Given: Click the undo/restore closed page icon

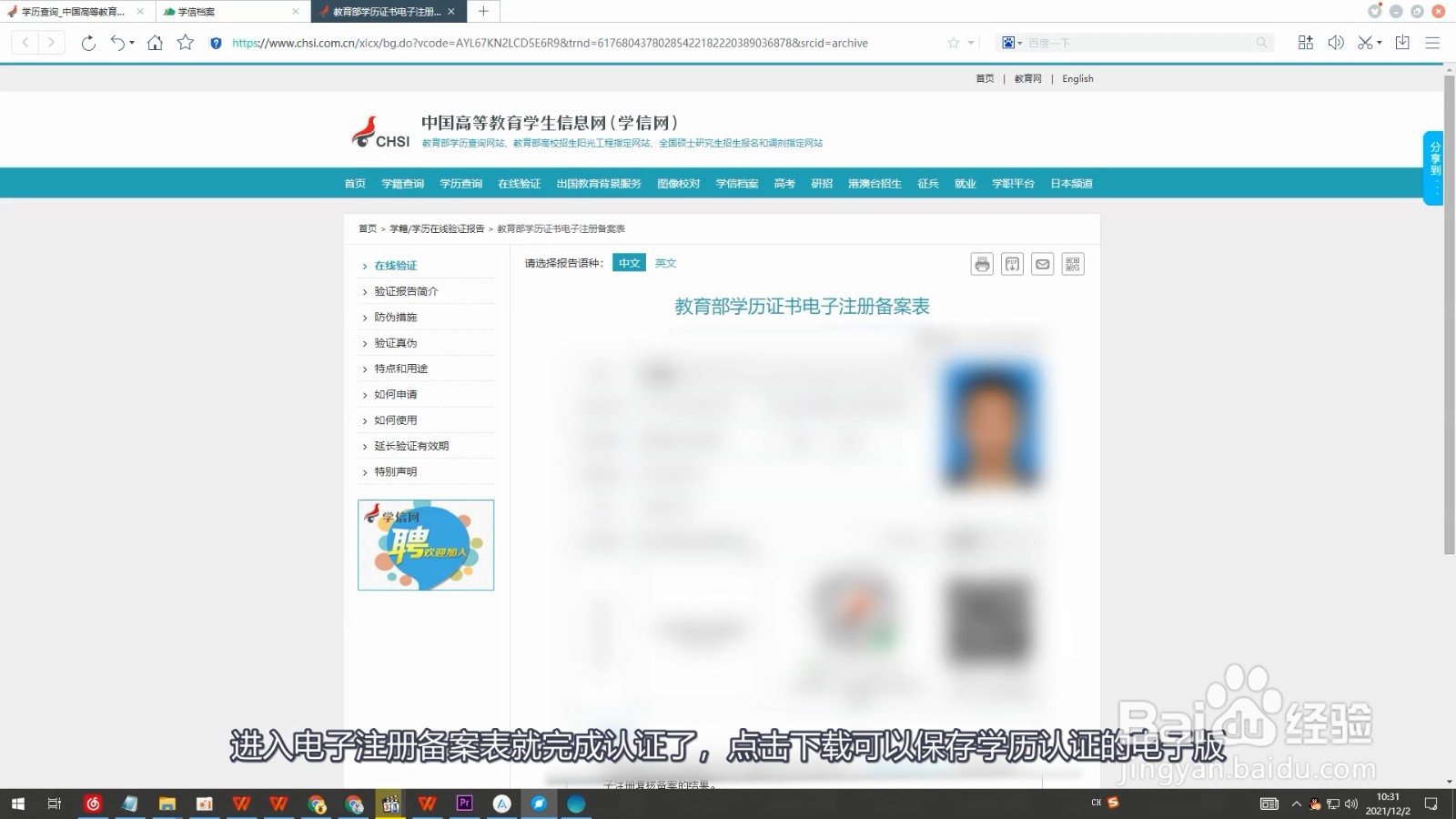Looking at the screenshot, I should point(117,43).
